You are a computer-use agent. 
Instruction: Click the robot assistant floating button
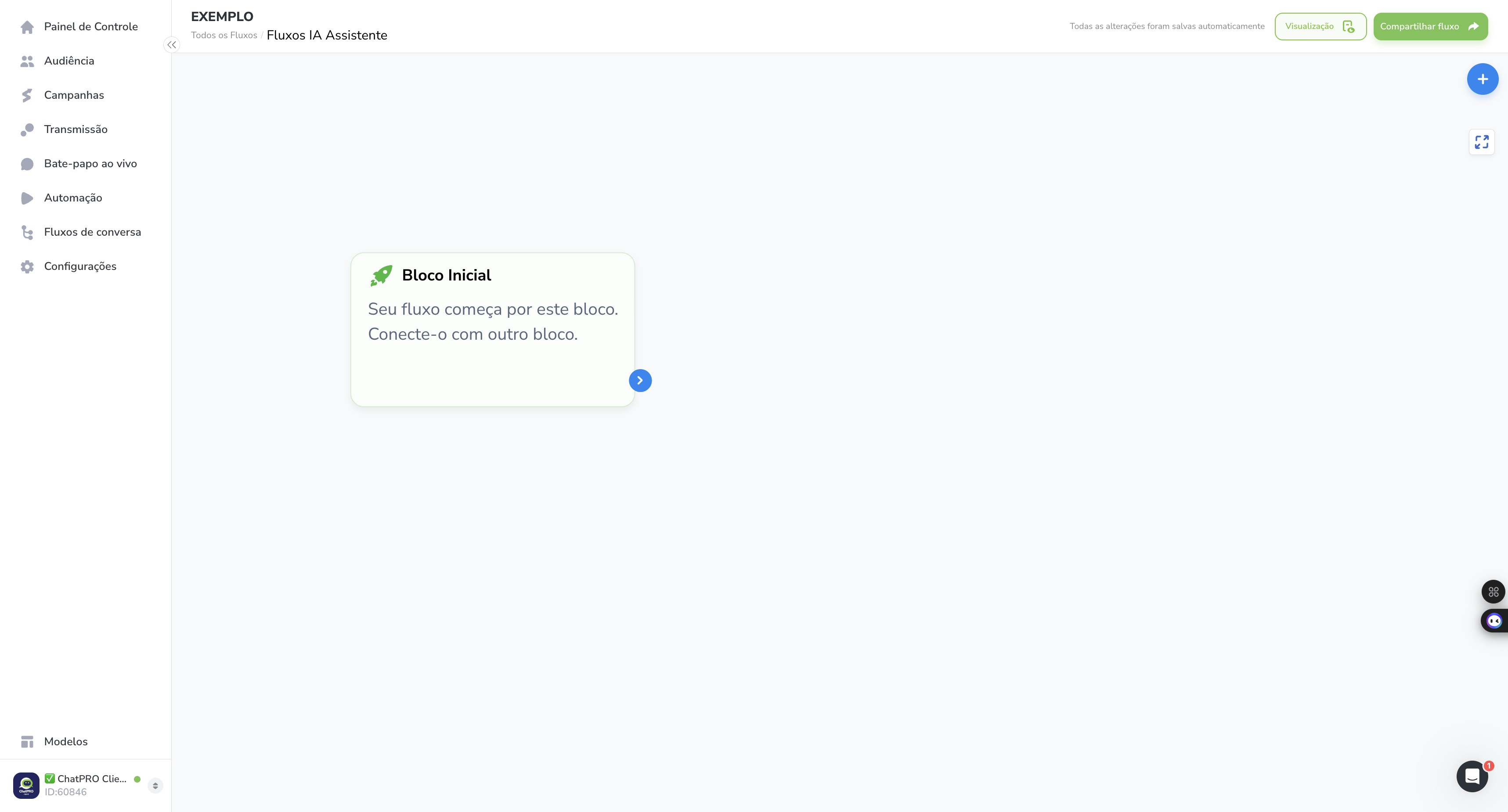1494,621
